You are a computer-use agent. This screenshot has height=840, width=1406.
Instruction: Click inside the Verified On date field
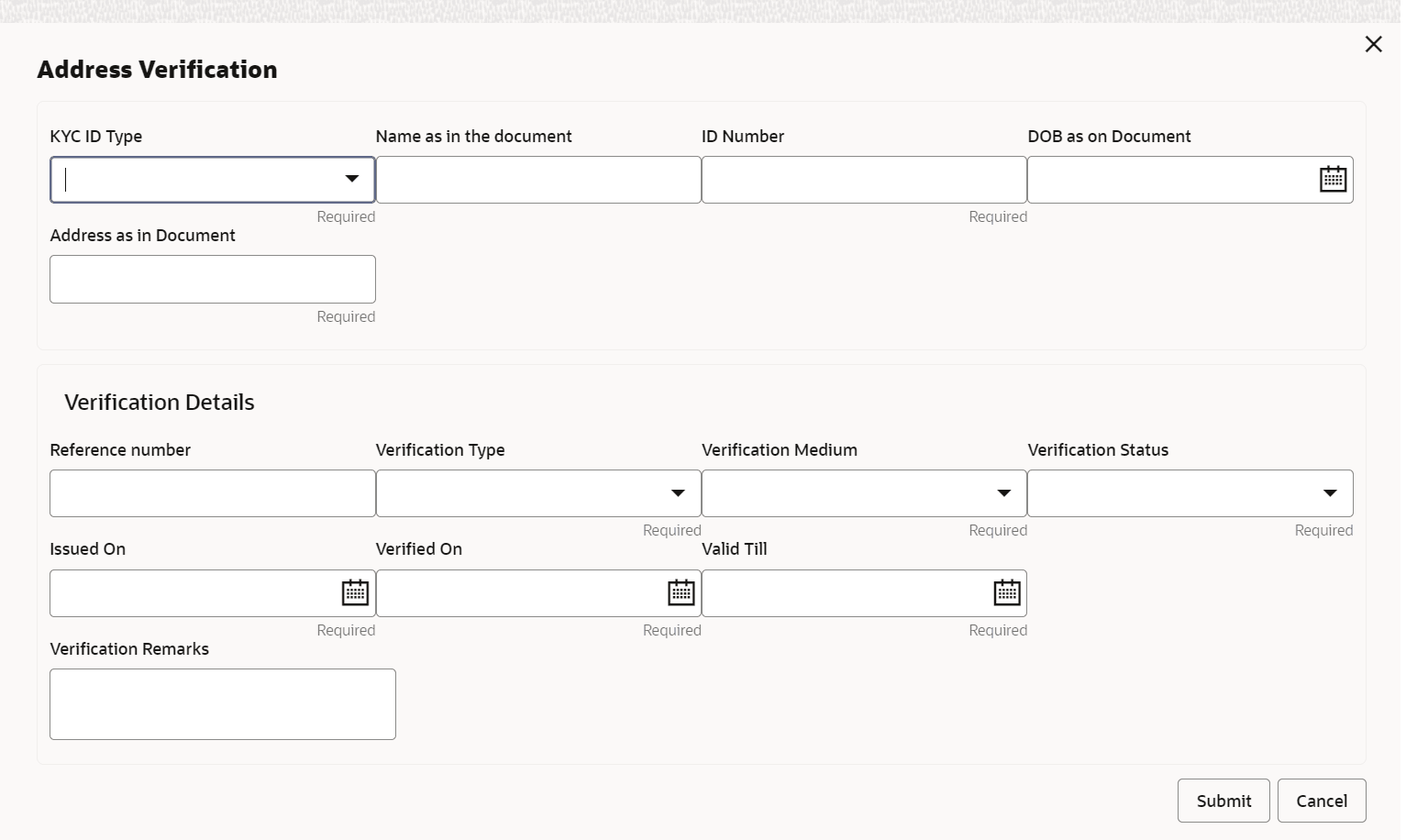[518, 593]
